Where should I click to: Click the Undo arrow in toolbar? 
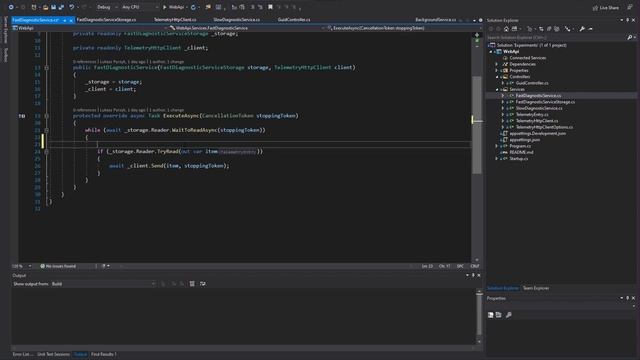pos(71,7)
